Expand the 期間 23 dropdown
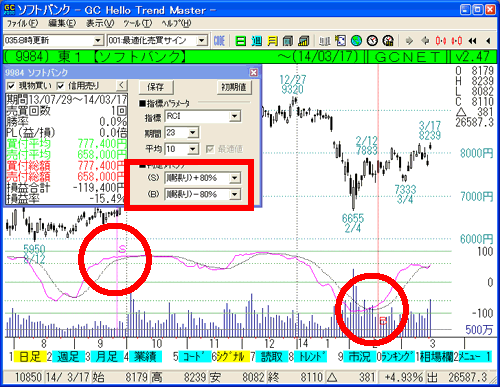Screen dimensions: 500x387 point(193,133)
